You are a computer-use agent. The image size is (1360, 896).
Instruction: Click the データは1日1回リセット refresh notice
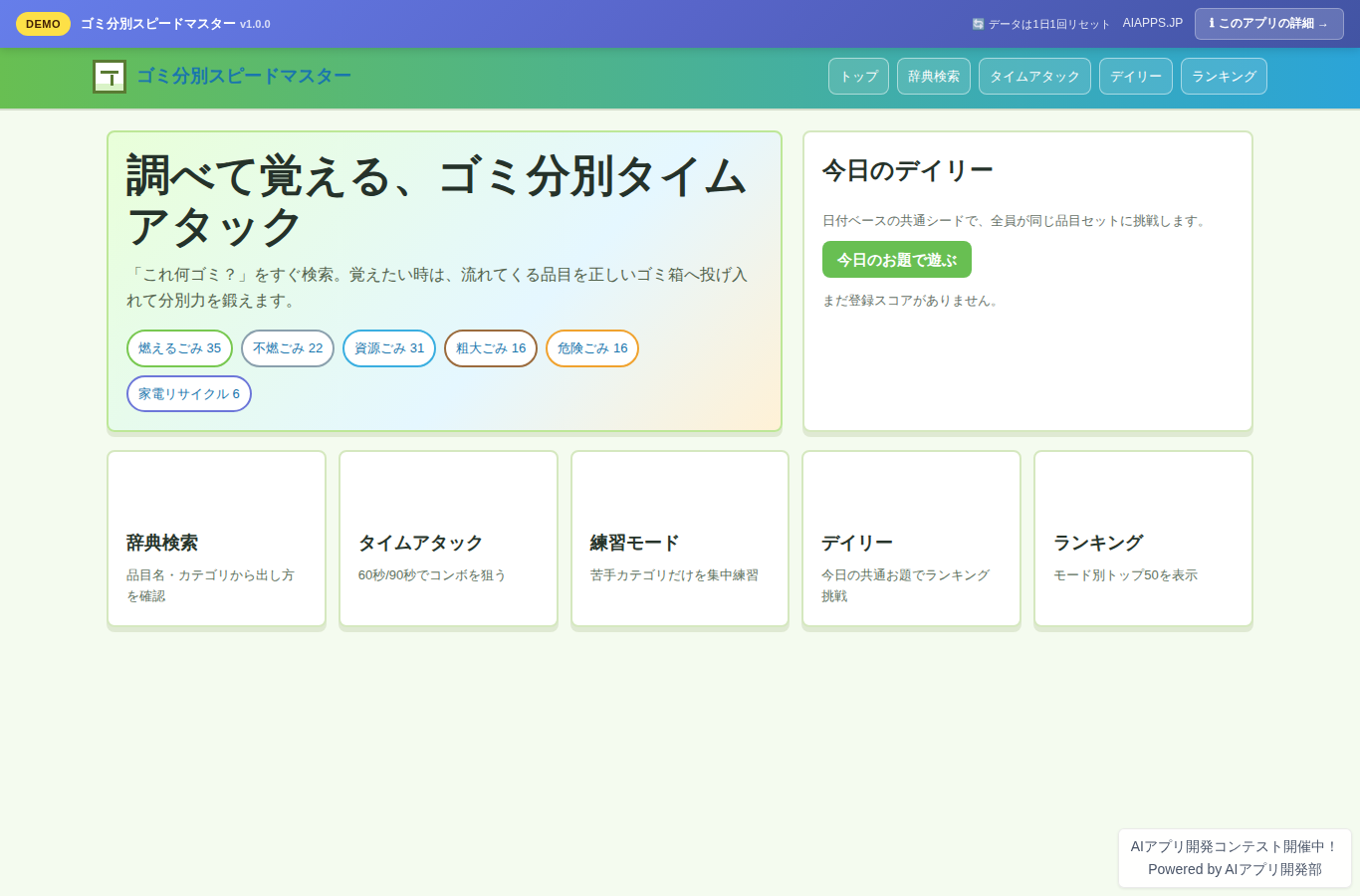pyautogui.click(x=1041, y=24)
